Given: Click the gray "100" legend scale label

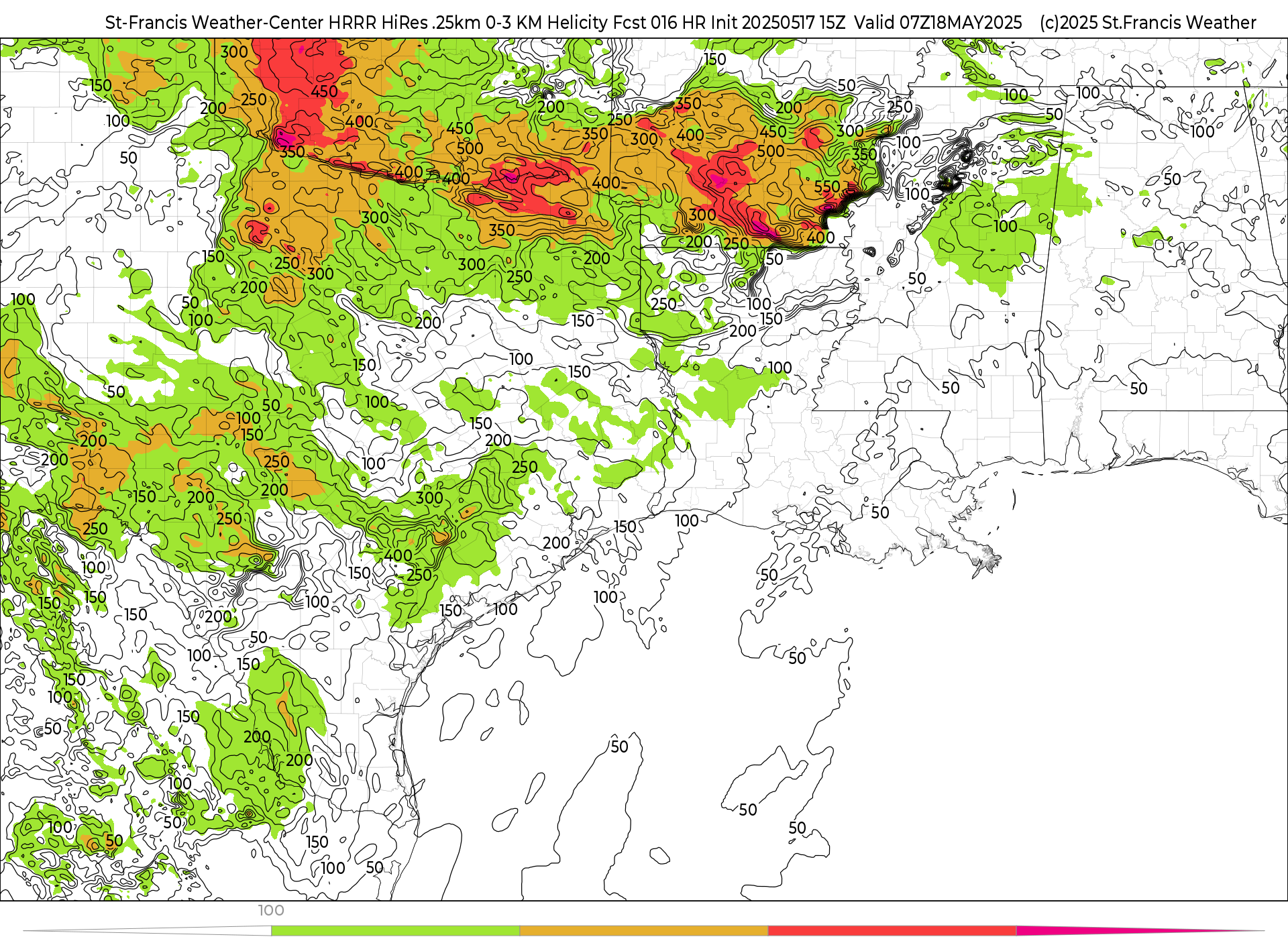Looking at the screenshot, I should point(271,910).
